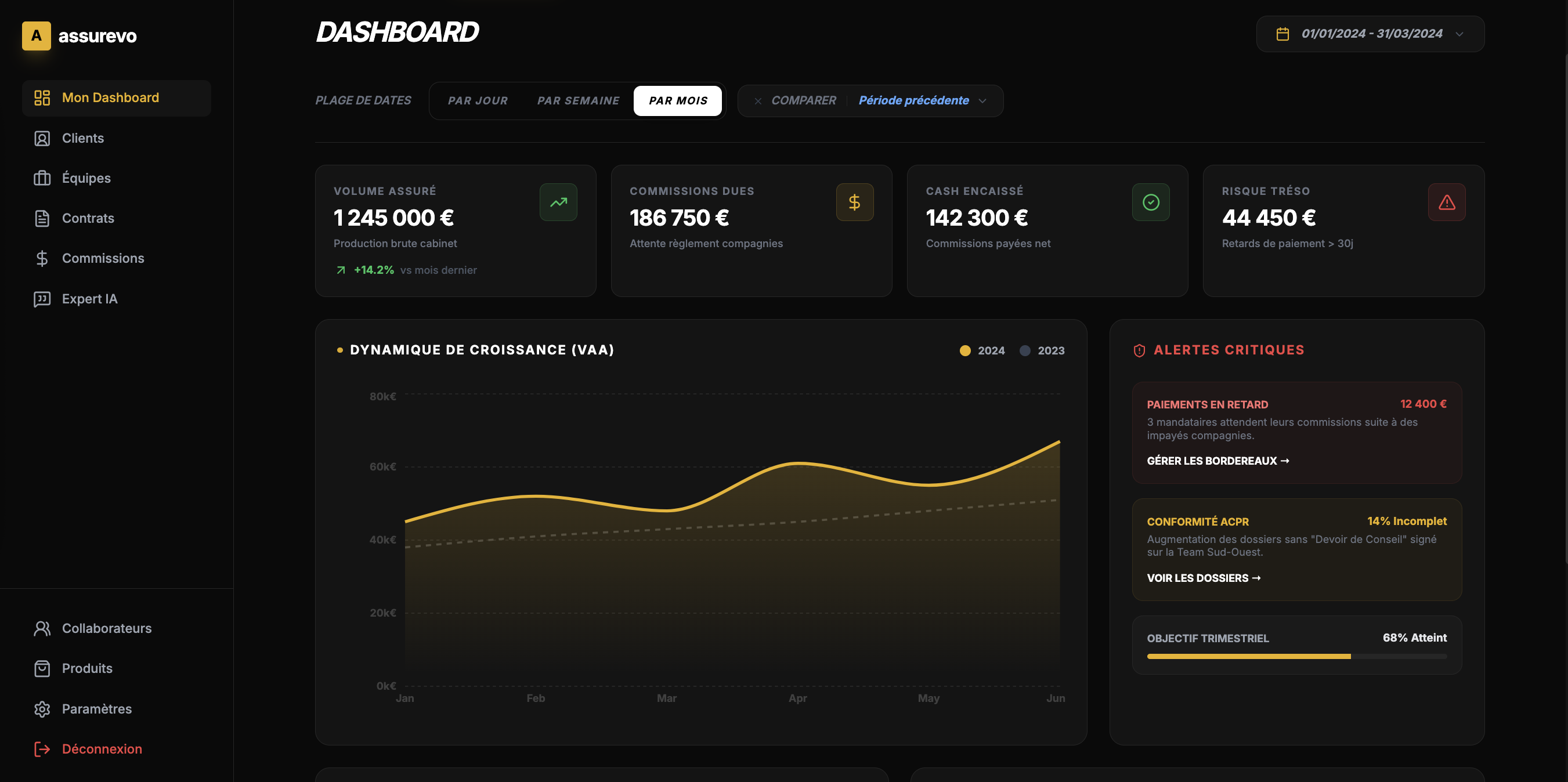Go to Commissions in the sidebar
This screenshot has height=782, width=1568.
coord(103,259)
